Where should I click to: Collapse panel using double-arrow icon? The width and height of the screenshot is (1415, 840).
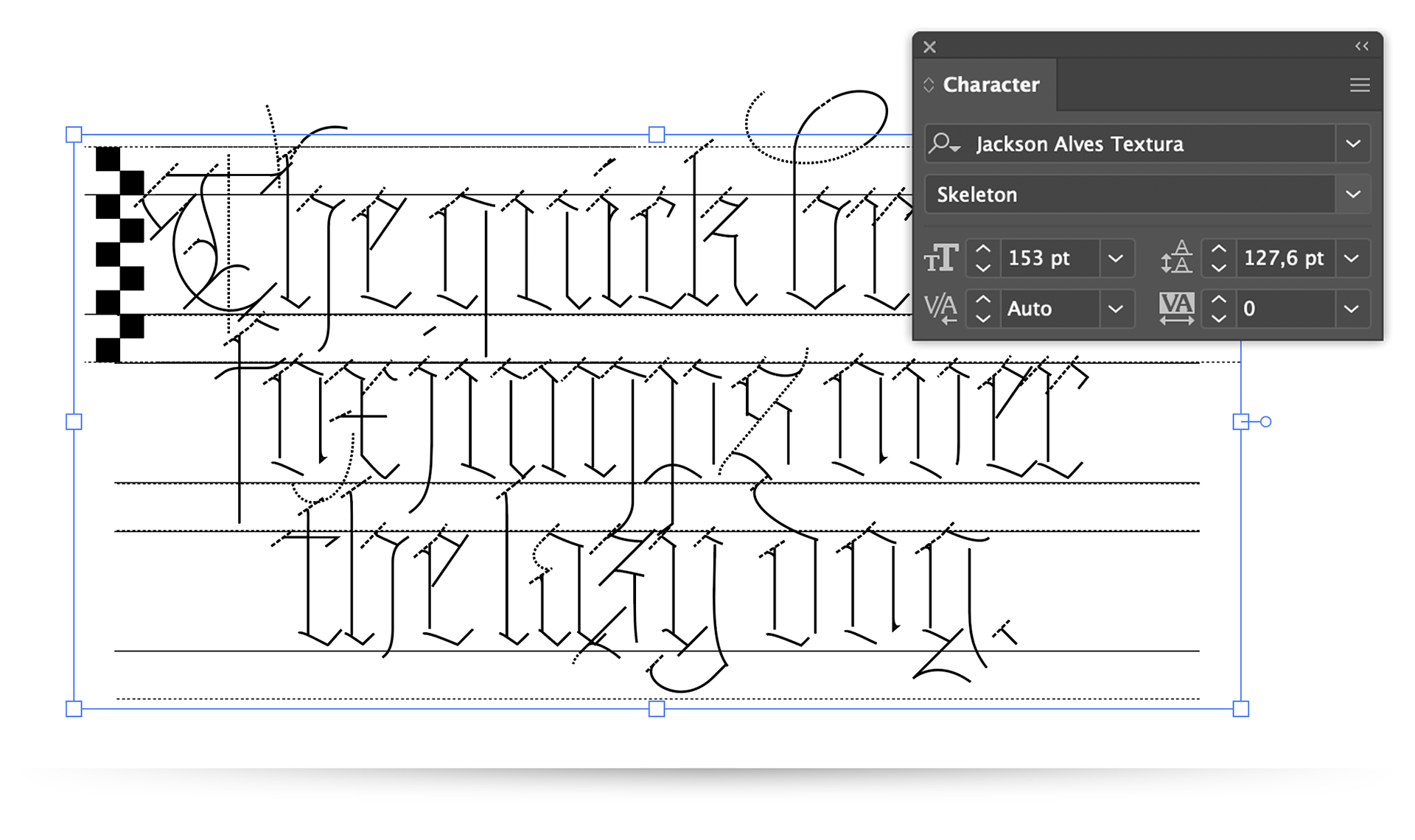pos(1361,46)
